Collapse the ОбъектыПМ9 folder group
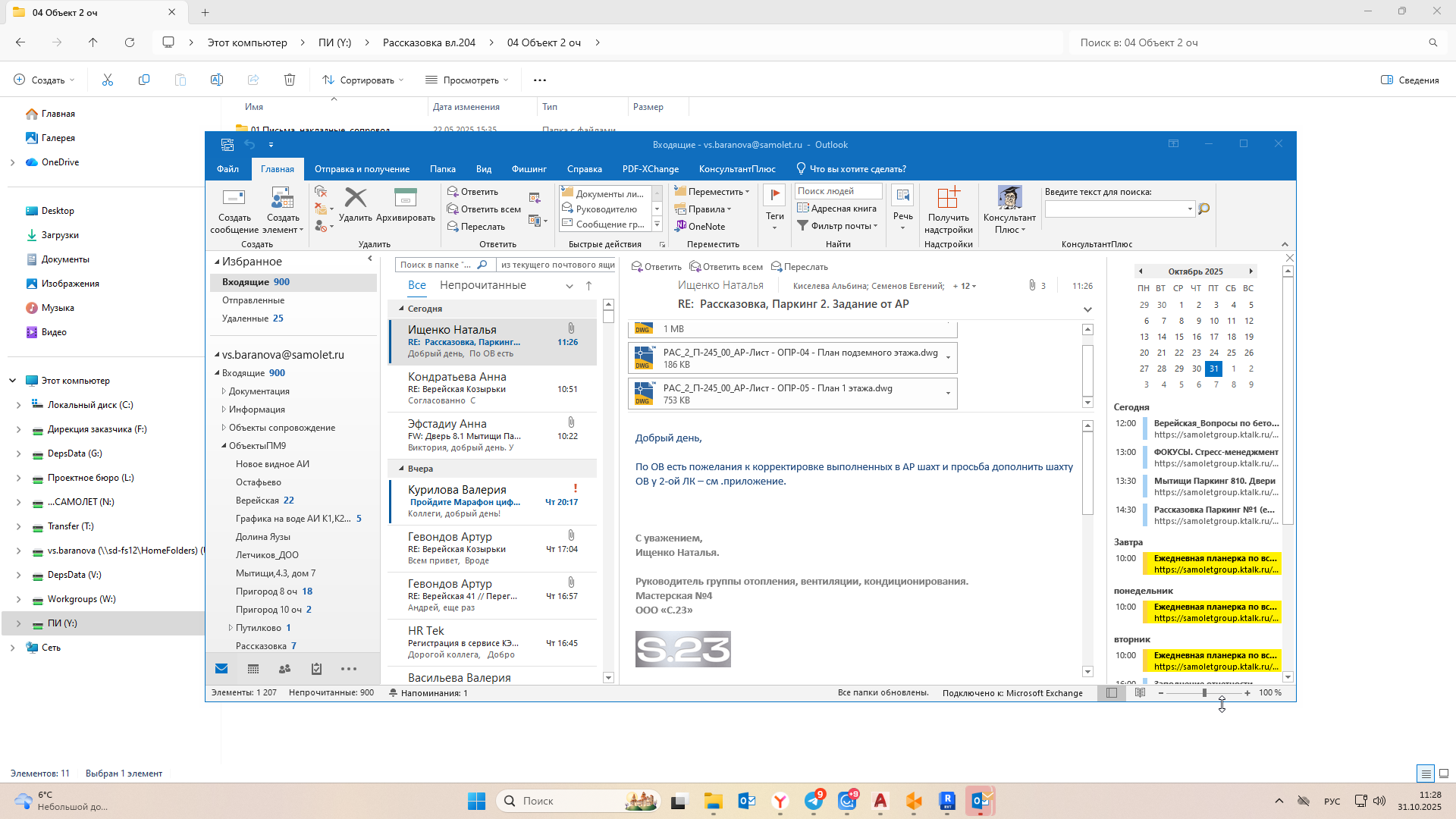The height and width of the screenshot is (819, 1456). coord(224,446)
